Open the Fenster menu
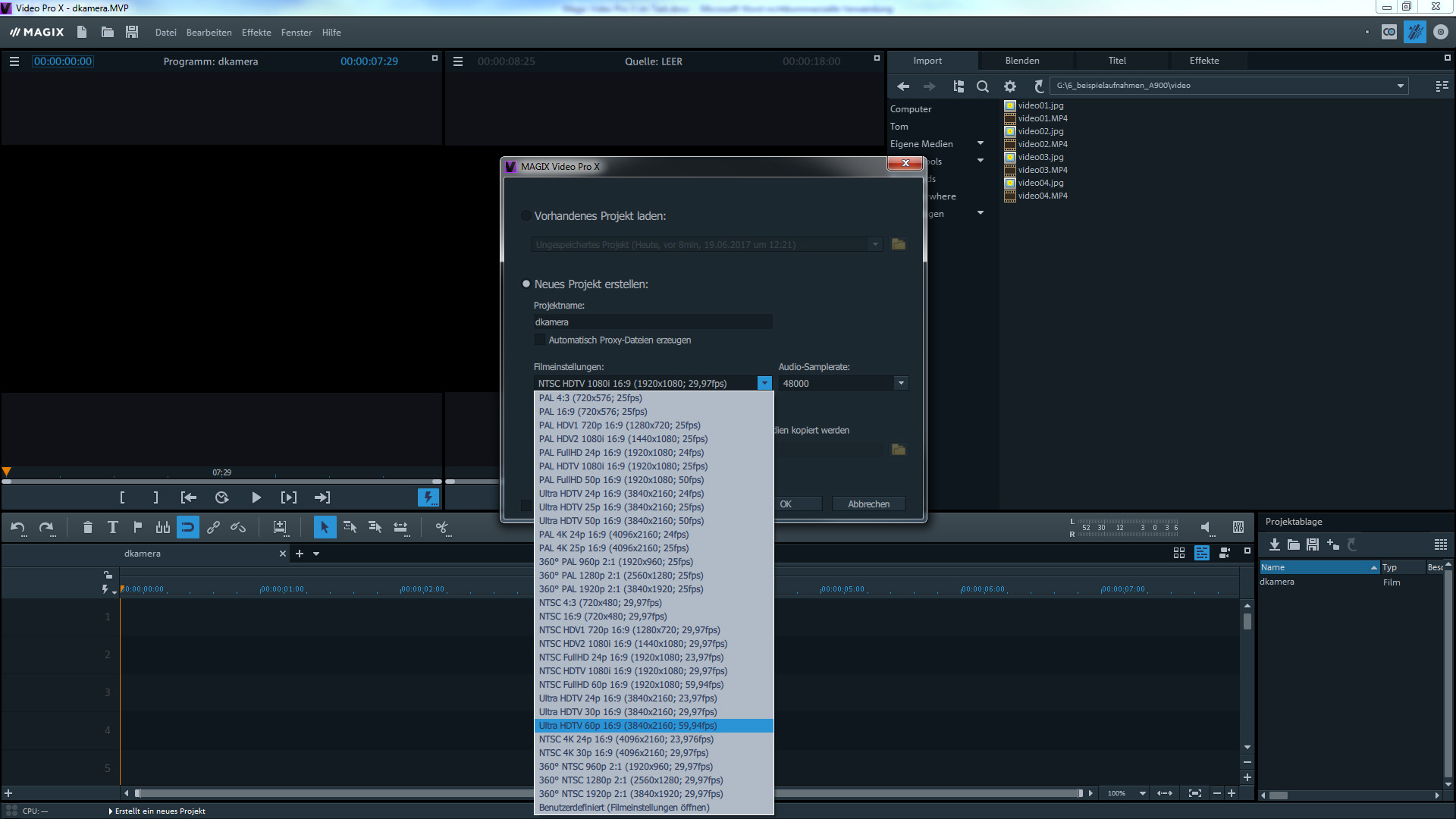 (x=297, y=33)
